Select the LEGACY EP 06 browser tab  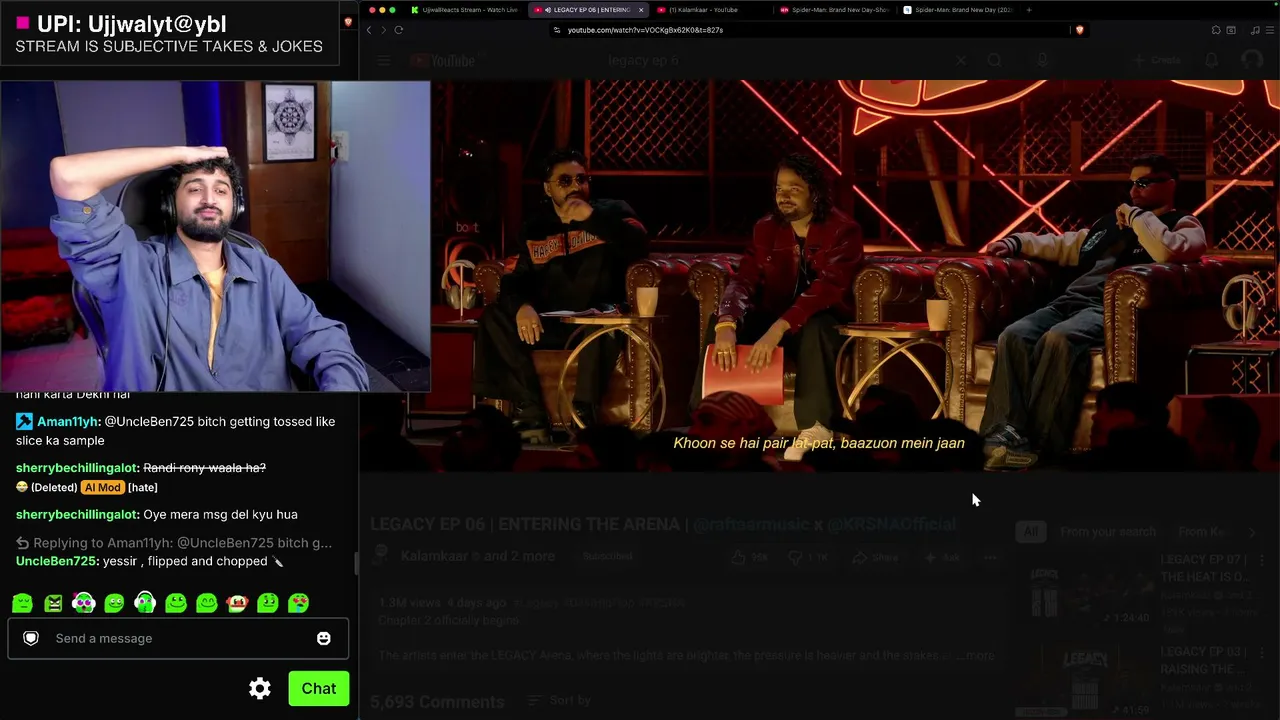click(x=588, y=10)
